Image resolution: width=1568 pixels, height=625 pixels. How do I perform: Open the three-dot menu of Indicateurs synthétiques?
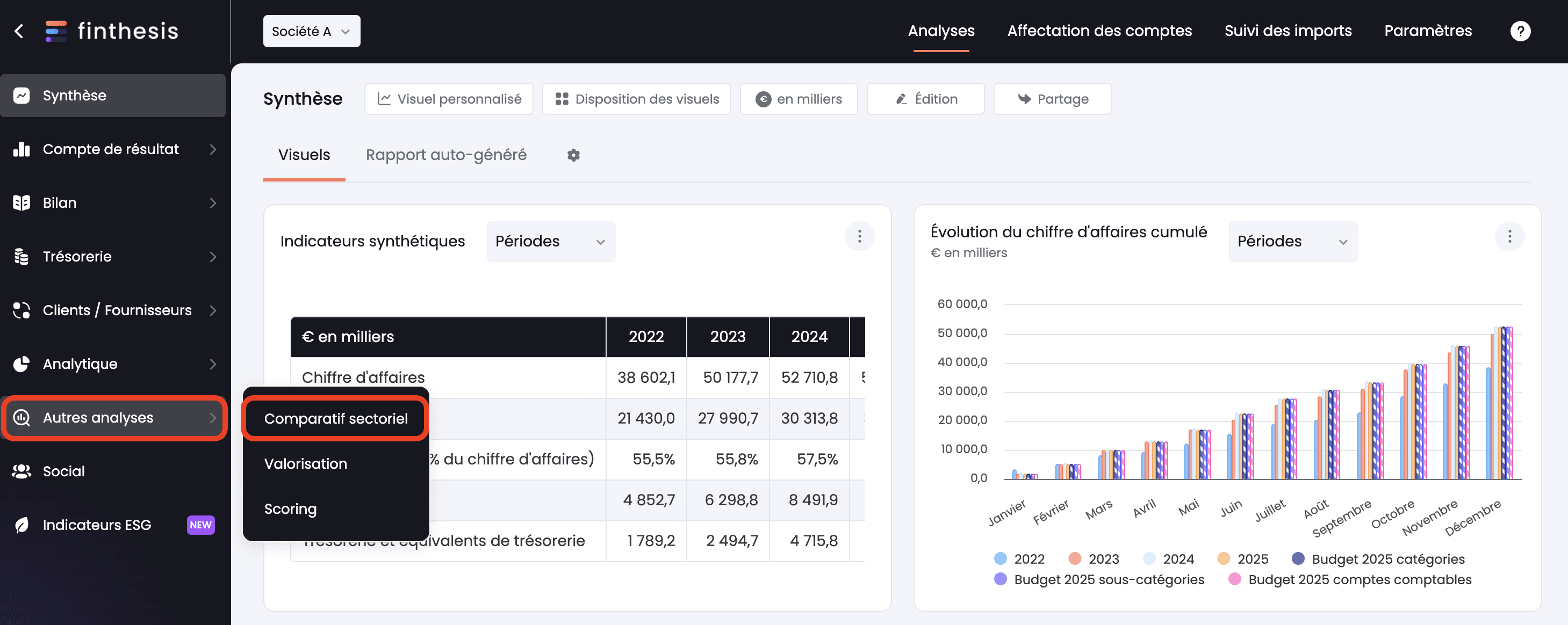859,236
